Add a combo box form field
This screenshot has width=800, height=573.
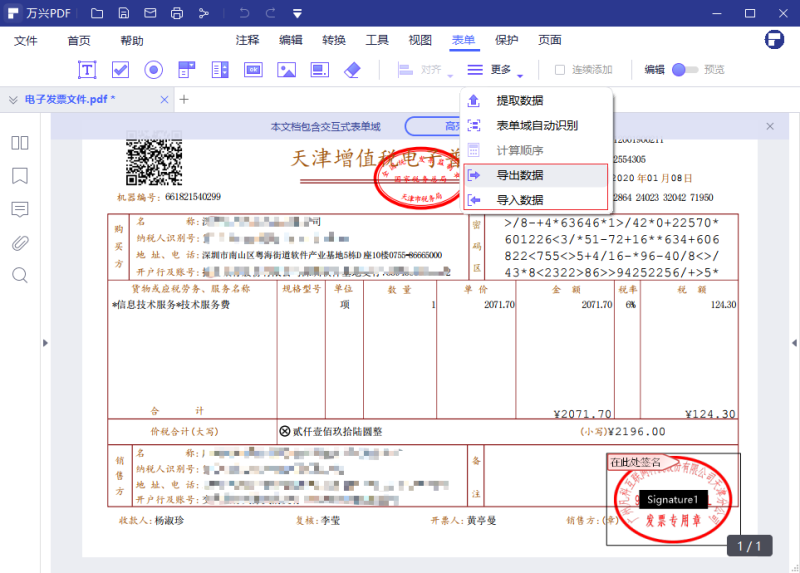[187, 69]
